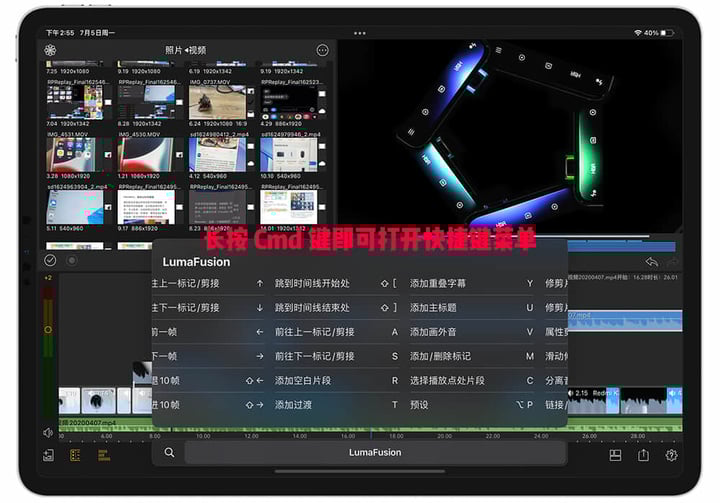Screen dimensions: 720x503
Task: Open the layout switcher icon
Action: pyautogui.click(x=615, y=455)
